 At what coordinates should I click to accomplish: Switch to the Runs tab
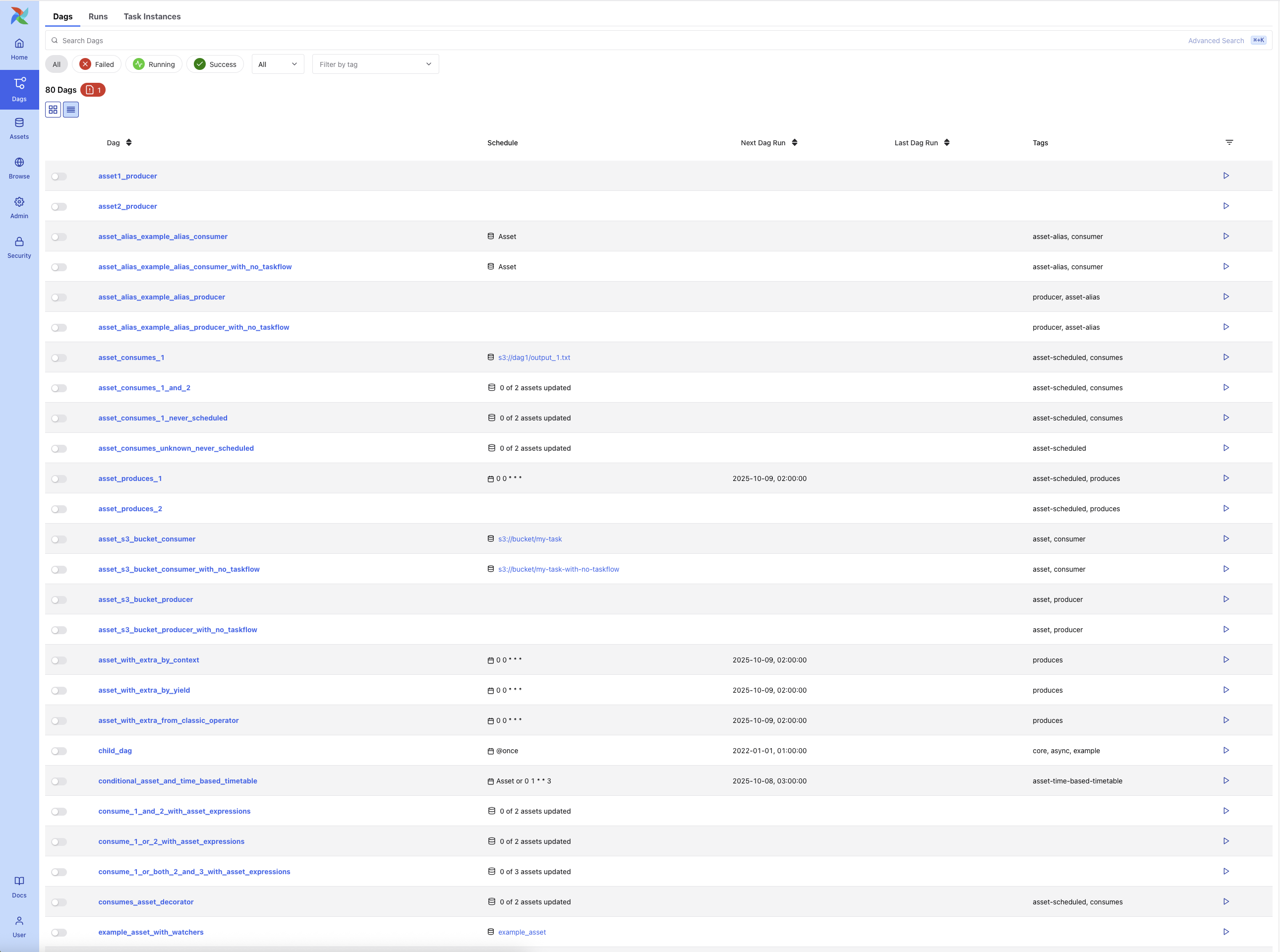coord(98,16)
